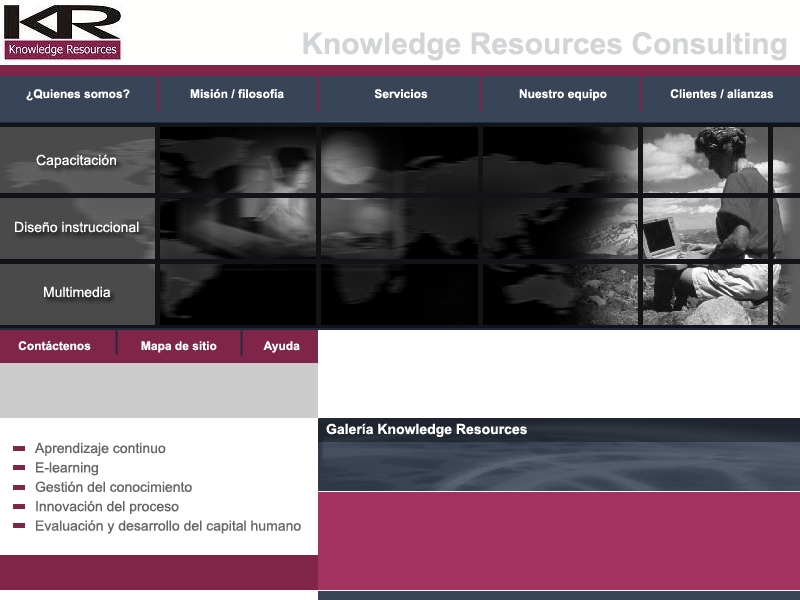Select the E-learning list item
Screen dimensions: 800x600
(67, 468)
